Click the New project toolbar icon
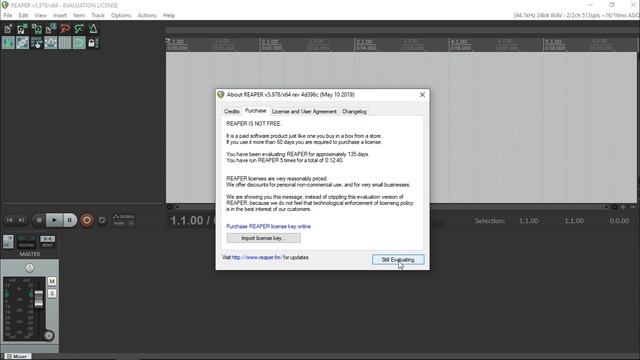 tap(8, 29)
